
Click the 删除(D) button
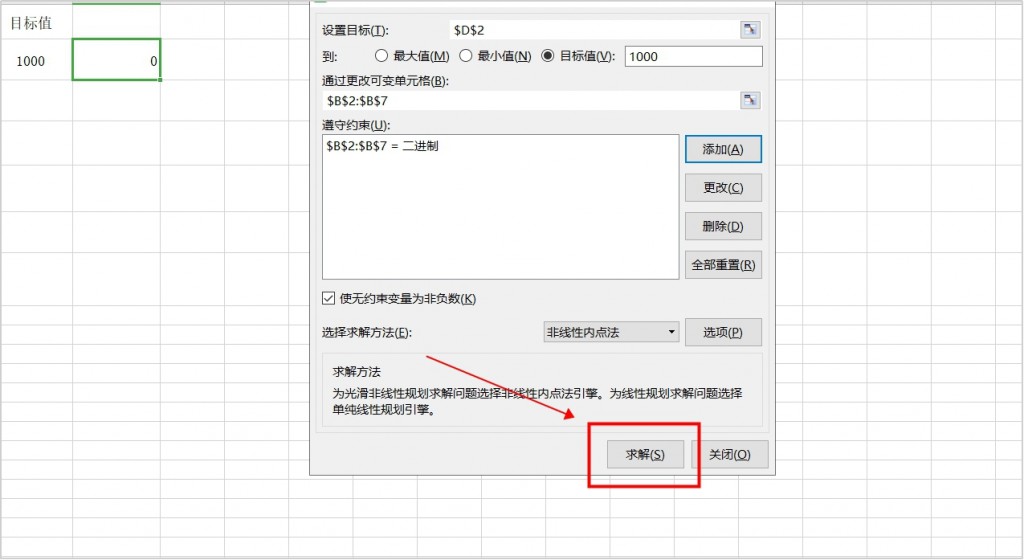(723, 226)
